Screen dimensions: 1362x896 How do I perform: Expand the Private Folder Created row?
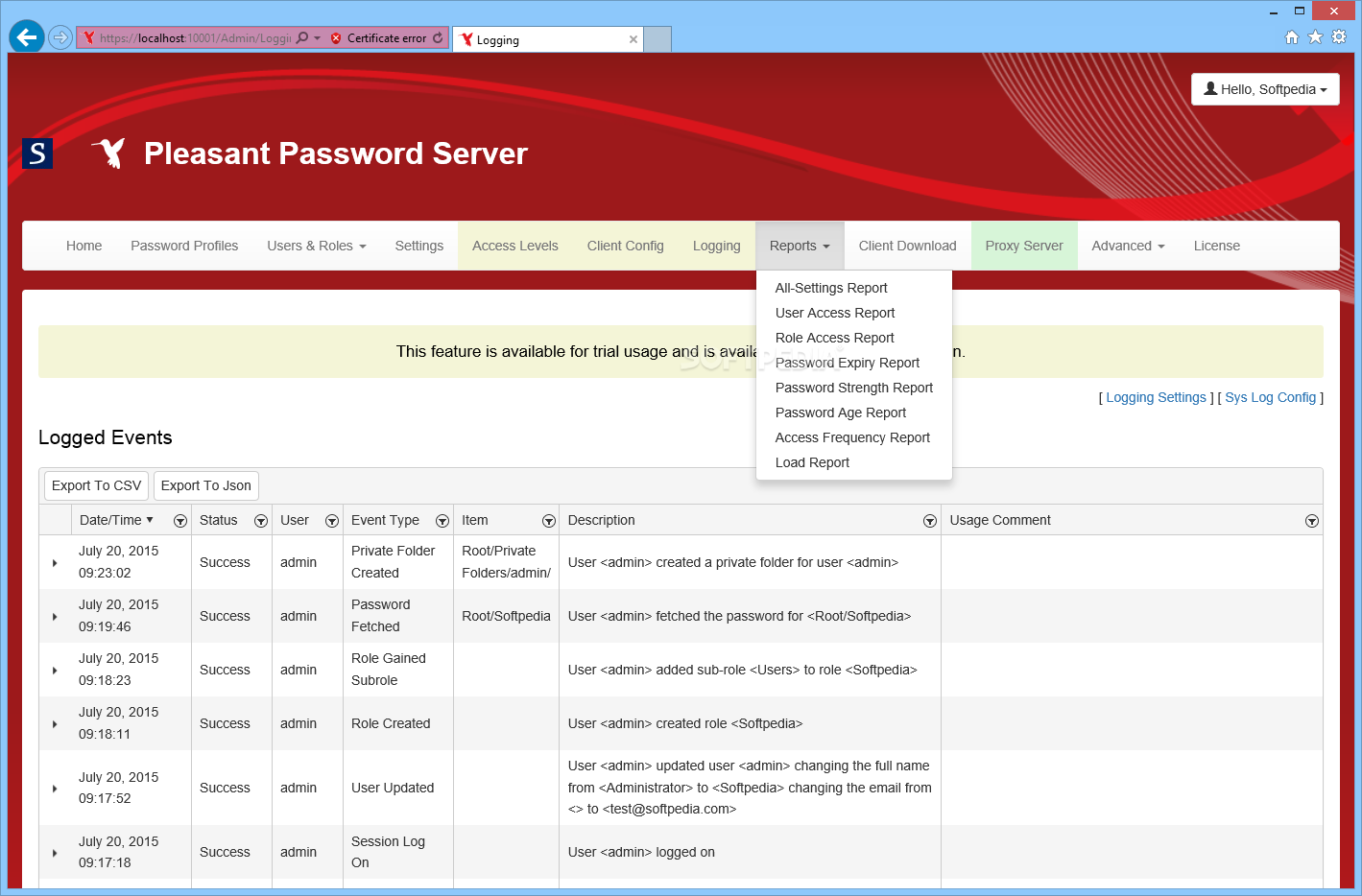coord(55,563)
